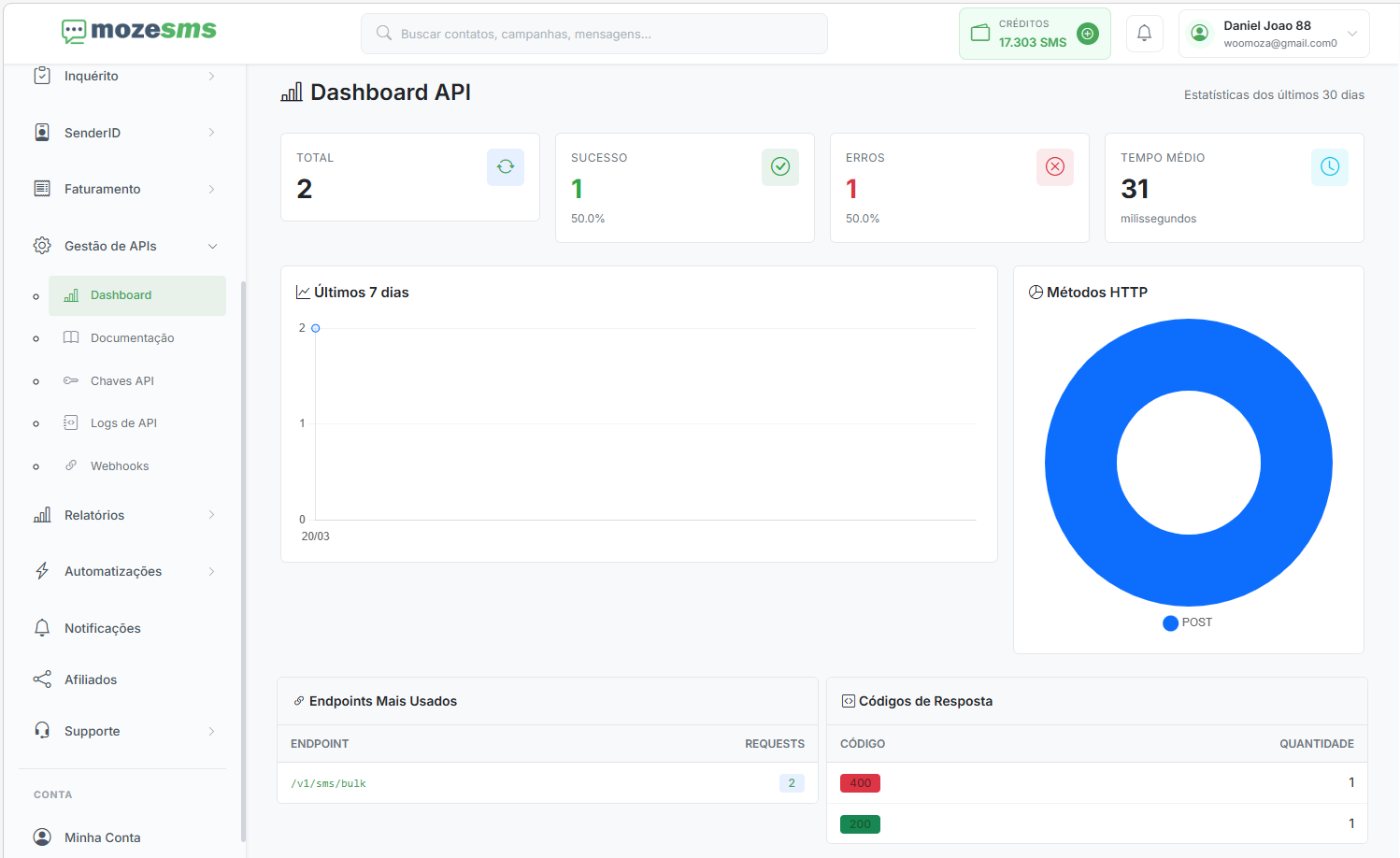Click the red X icon on Erros card
1400x858 pixels.
(1054, 166)
